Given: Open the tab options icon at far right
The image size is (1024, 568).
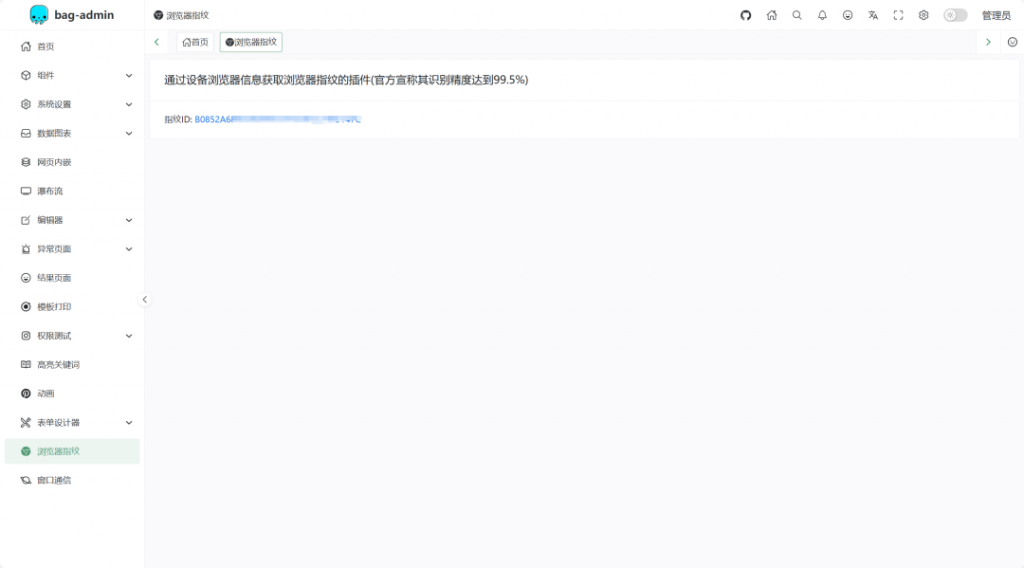Looking at the screenshot, I should coord(1012,42).
